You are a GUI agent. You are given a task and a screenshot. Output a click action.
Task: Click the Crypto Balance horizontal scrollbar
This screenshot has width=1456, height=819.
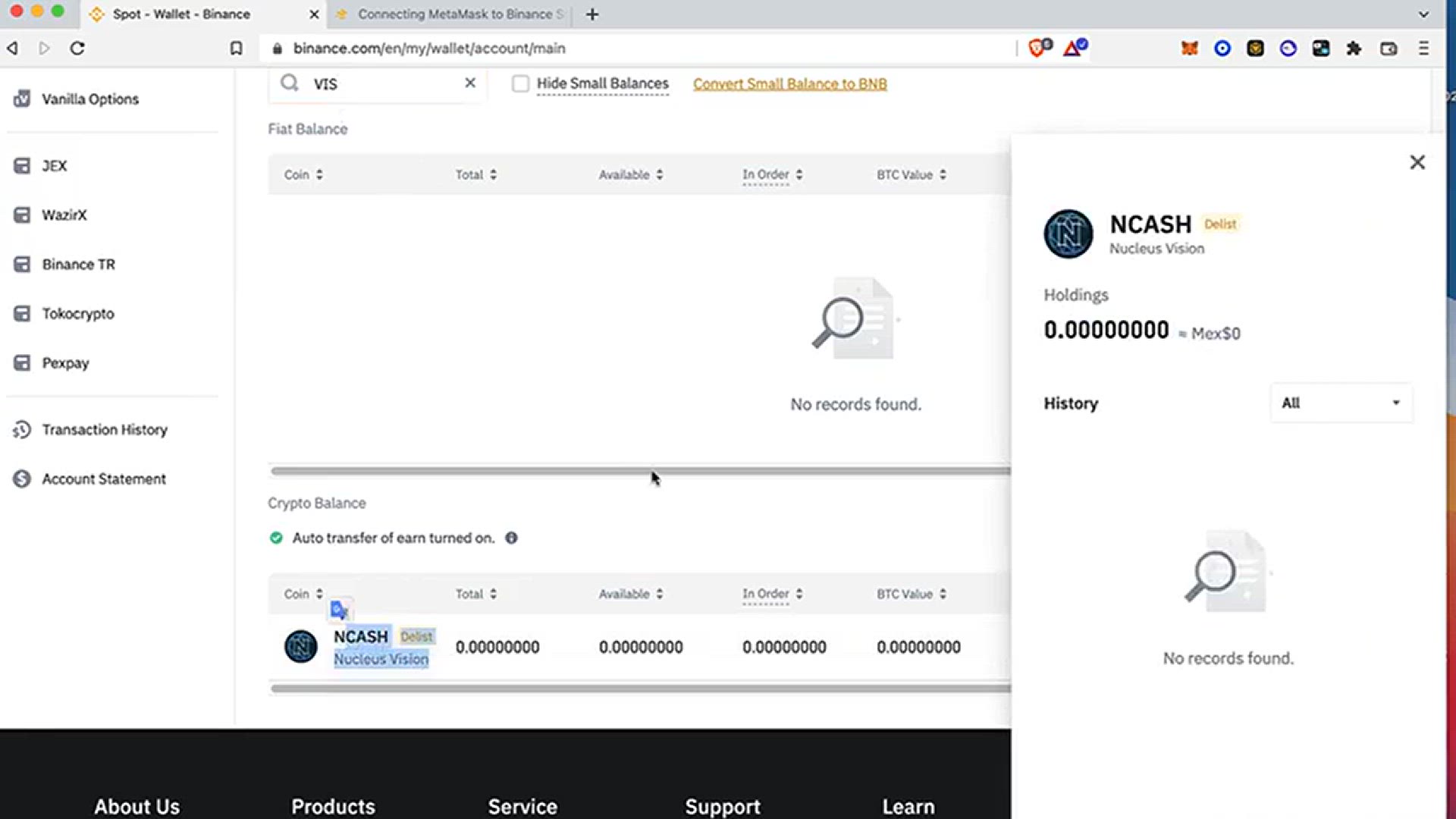click(x=640, y=689)
